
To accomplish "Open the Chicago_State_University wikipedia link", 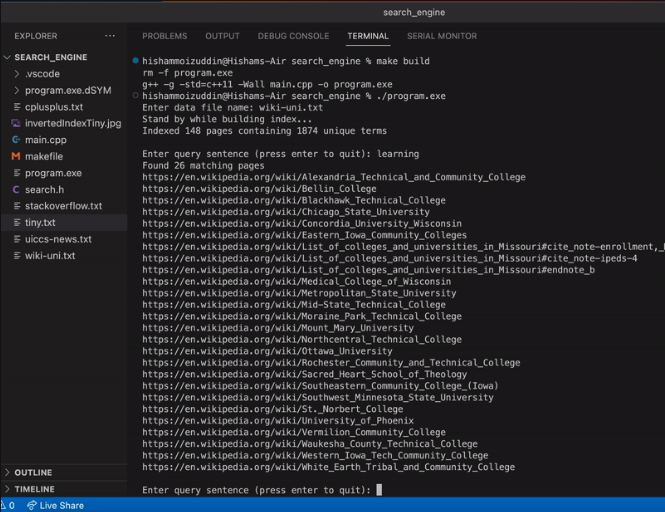I will point(286,212).
